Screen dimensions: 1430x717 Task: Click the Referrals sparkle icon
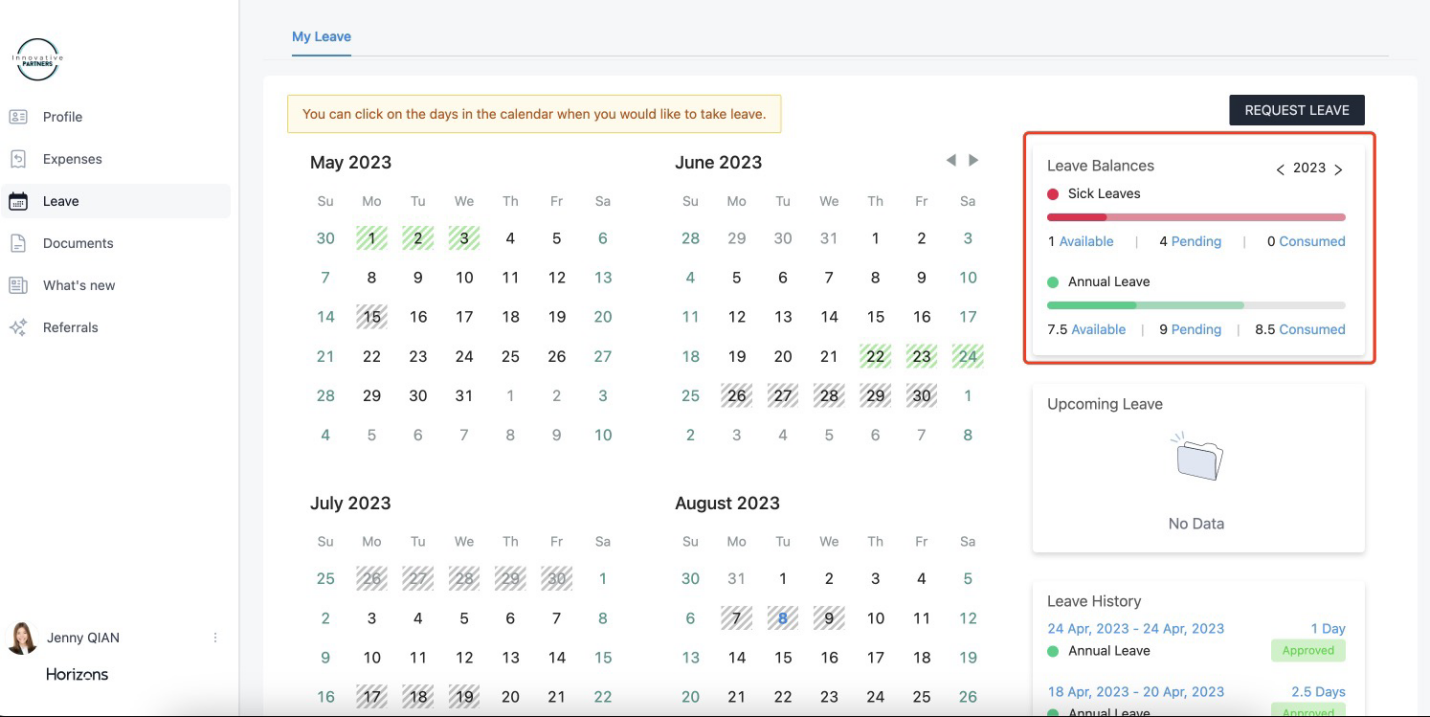18,327
